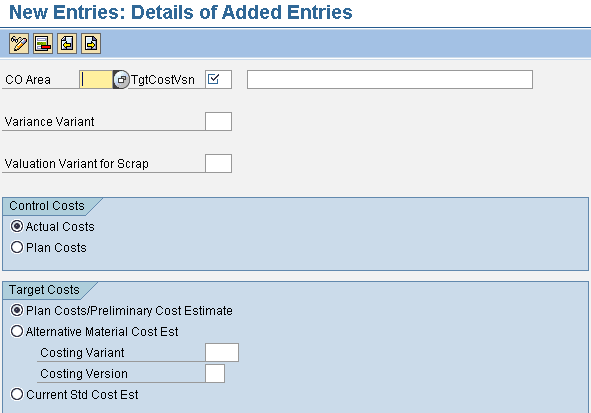Select the Plan Costs radio button
Screen dimensions: 591x413
pyautogui.click(x=17, y=247)
